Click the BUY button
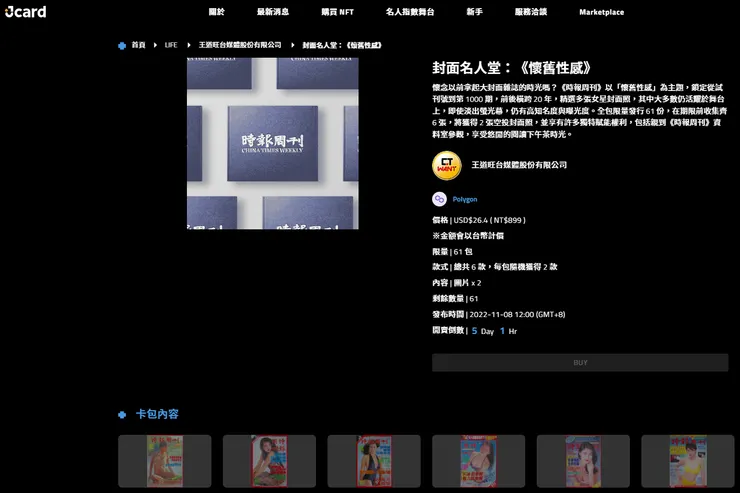This screenshot has width=740, height=493. click(580, 362)
